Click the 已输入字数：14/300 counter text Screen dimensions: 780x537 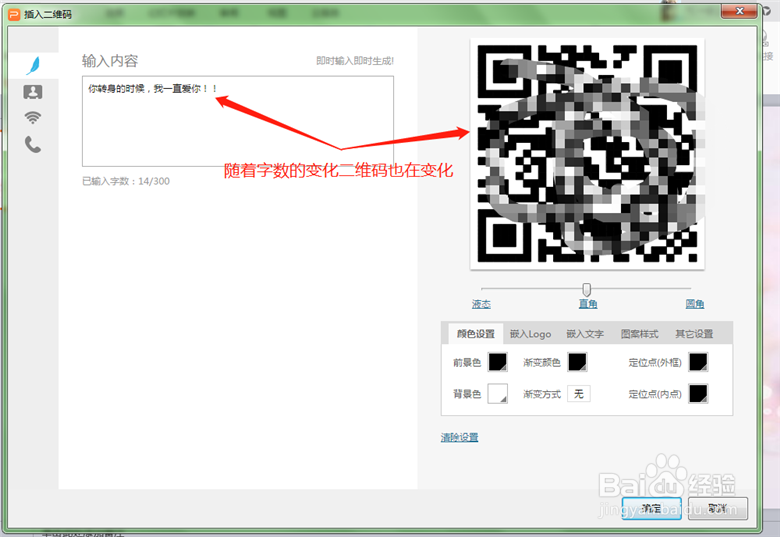click(x=126, y=181)
